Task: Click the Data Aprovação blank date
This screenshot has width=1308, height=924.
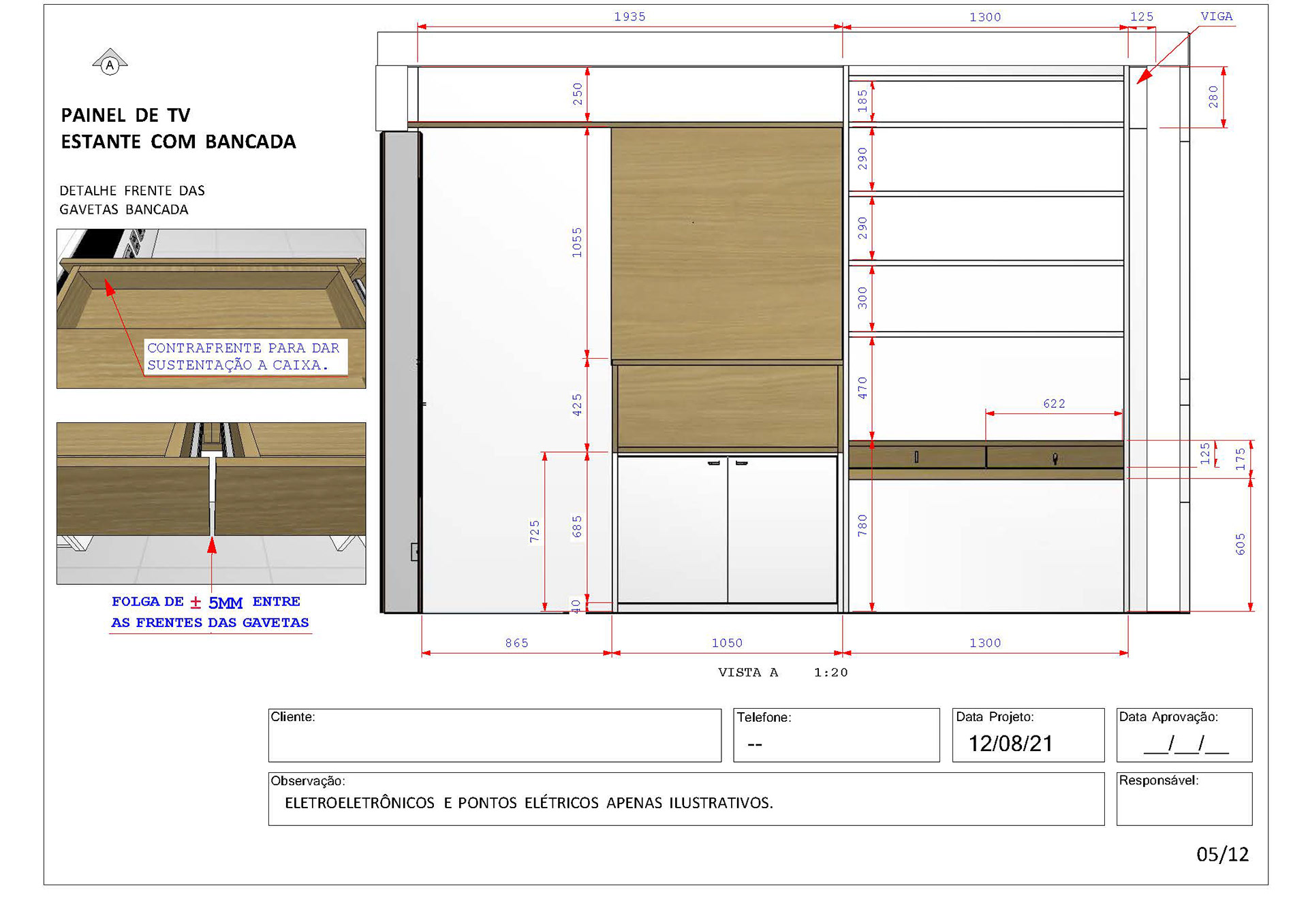Action: coord(1185,744)
